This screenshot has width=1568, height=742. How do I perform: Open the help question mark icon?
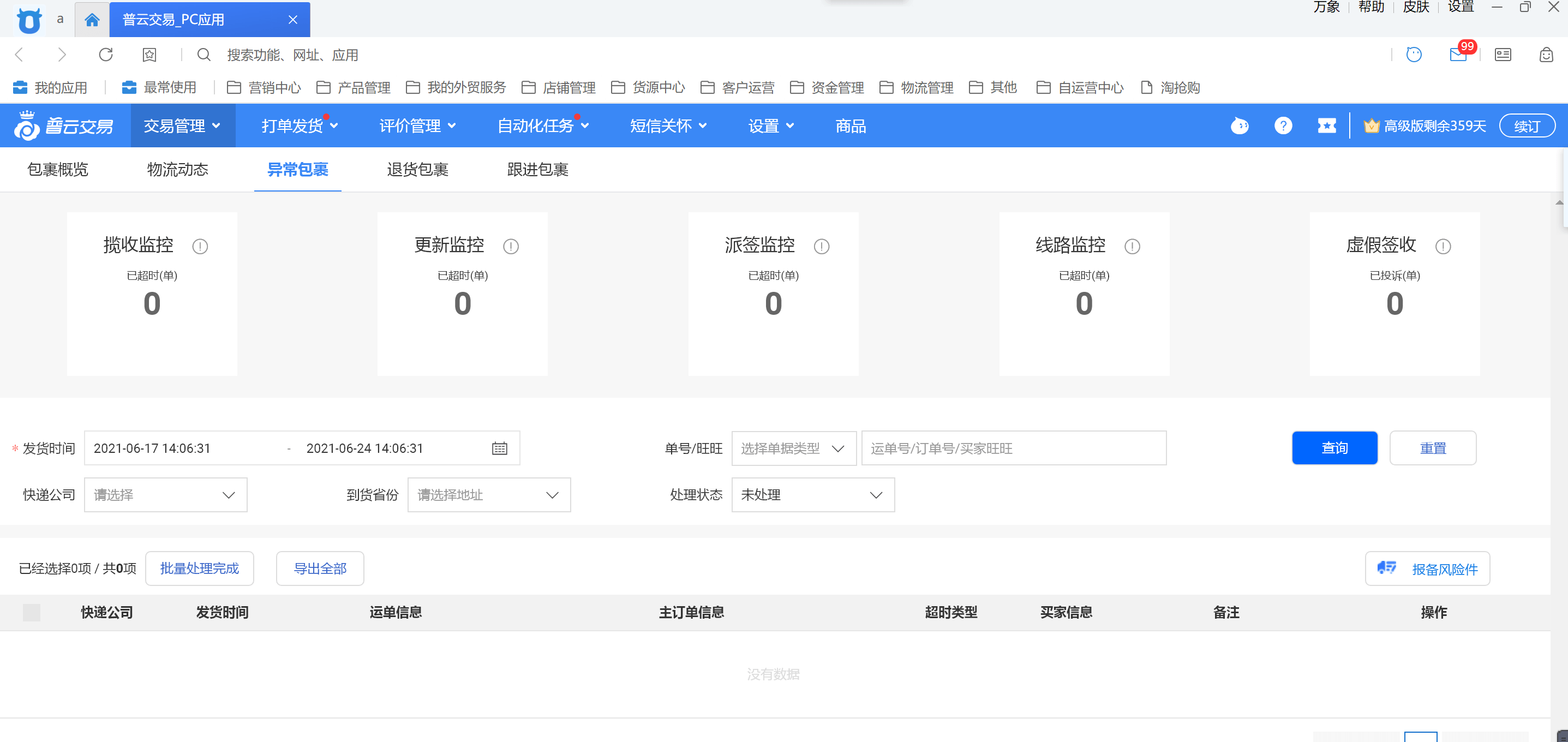1283,126
